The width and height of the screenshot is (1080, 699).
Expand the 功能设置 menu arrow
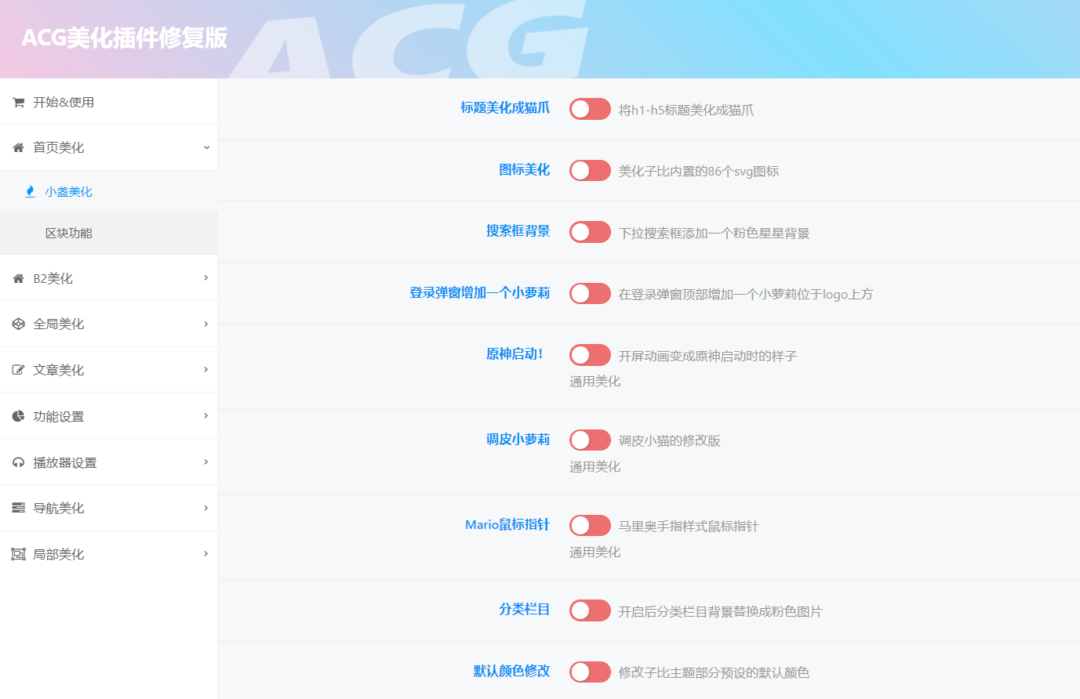coord(206,416)
